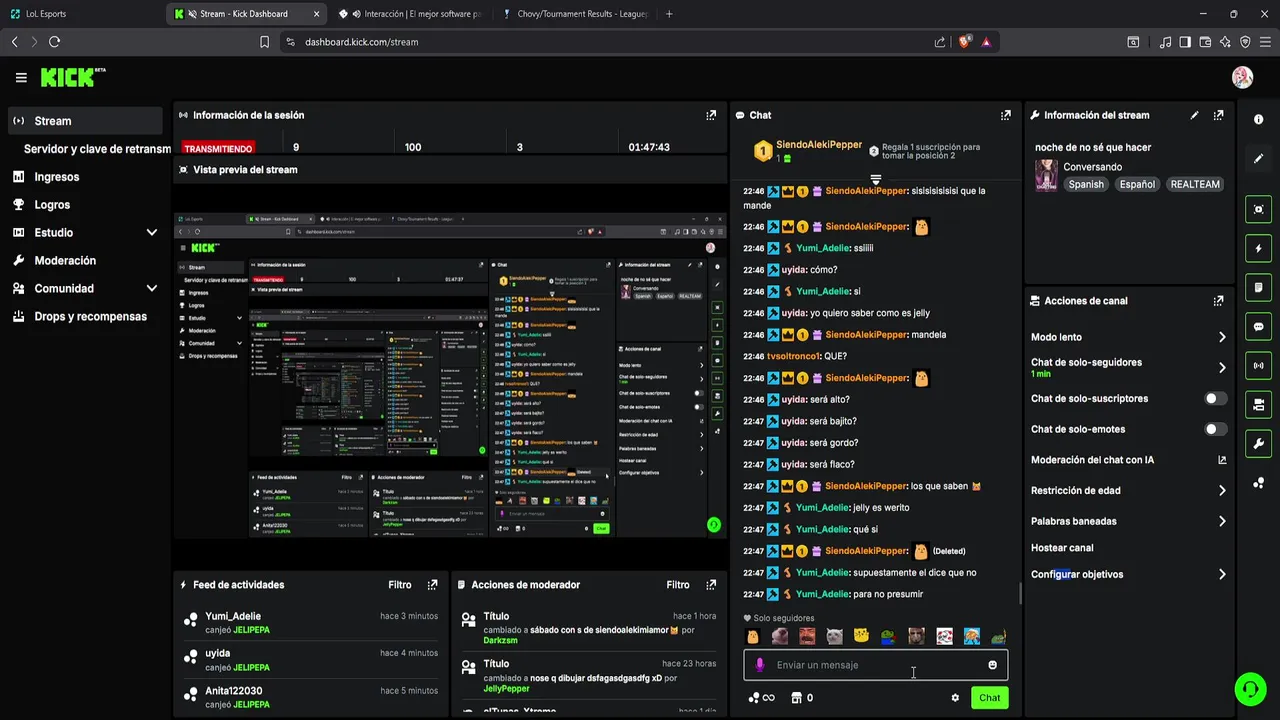Switch to Chovy/Tournament Results browser tab
Viewport: 1280px width, 720px height.
576,14
